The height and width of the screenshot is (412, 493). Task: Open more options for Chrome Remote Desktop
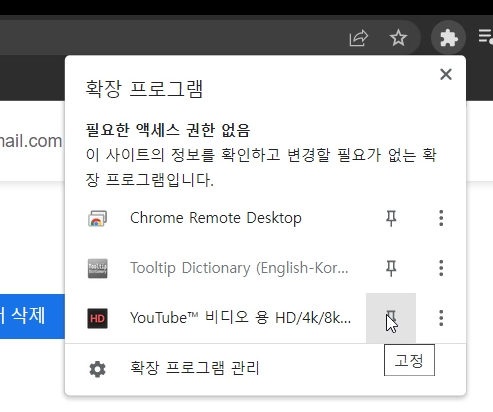(x=441, y=218)
